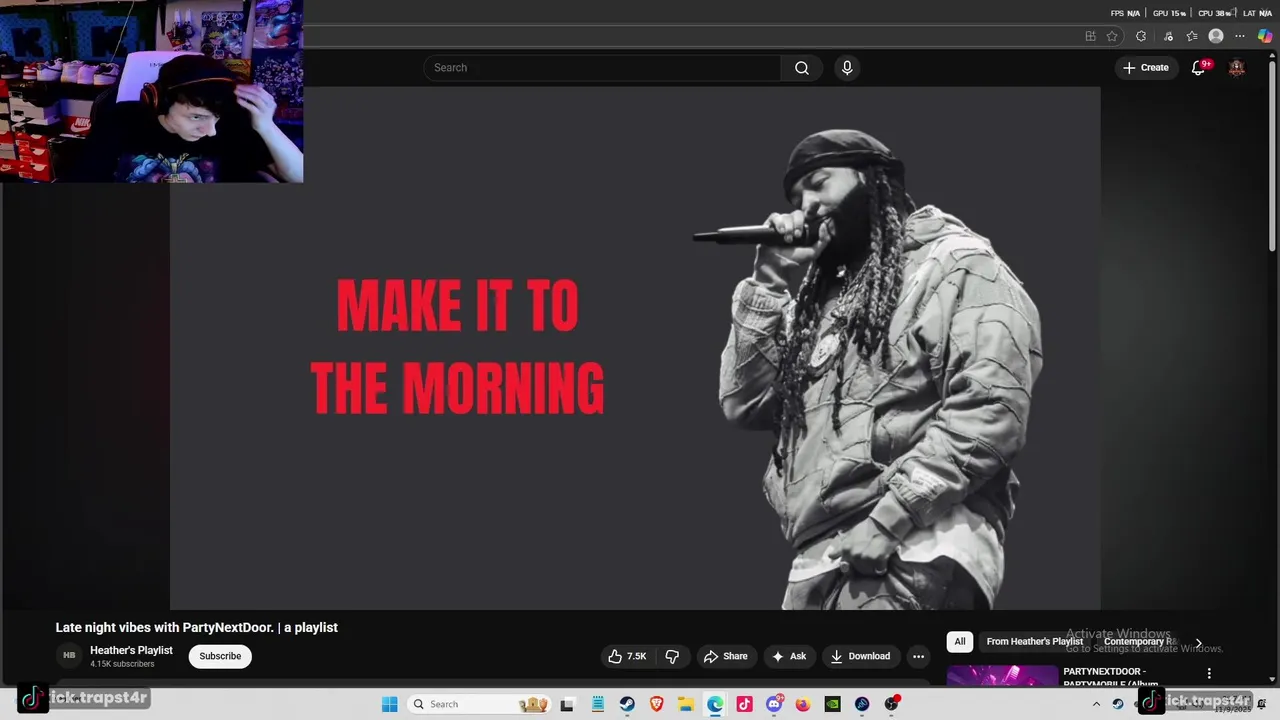Open Task View from taskbar
This screenshot has height=720, width=1280.
[567, 704]
